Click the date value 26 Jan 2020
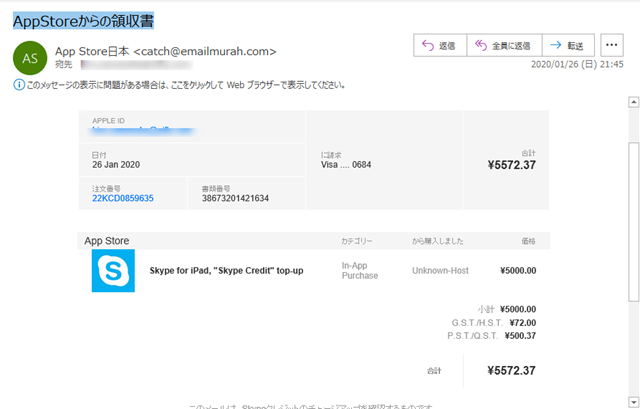Viewport: 640px width, 409px height. click(x=116, y=164)
